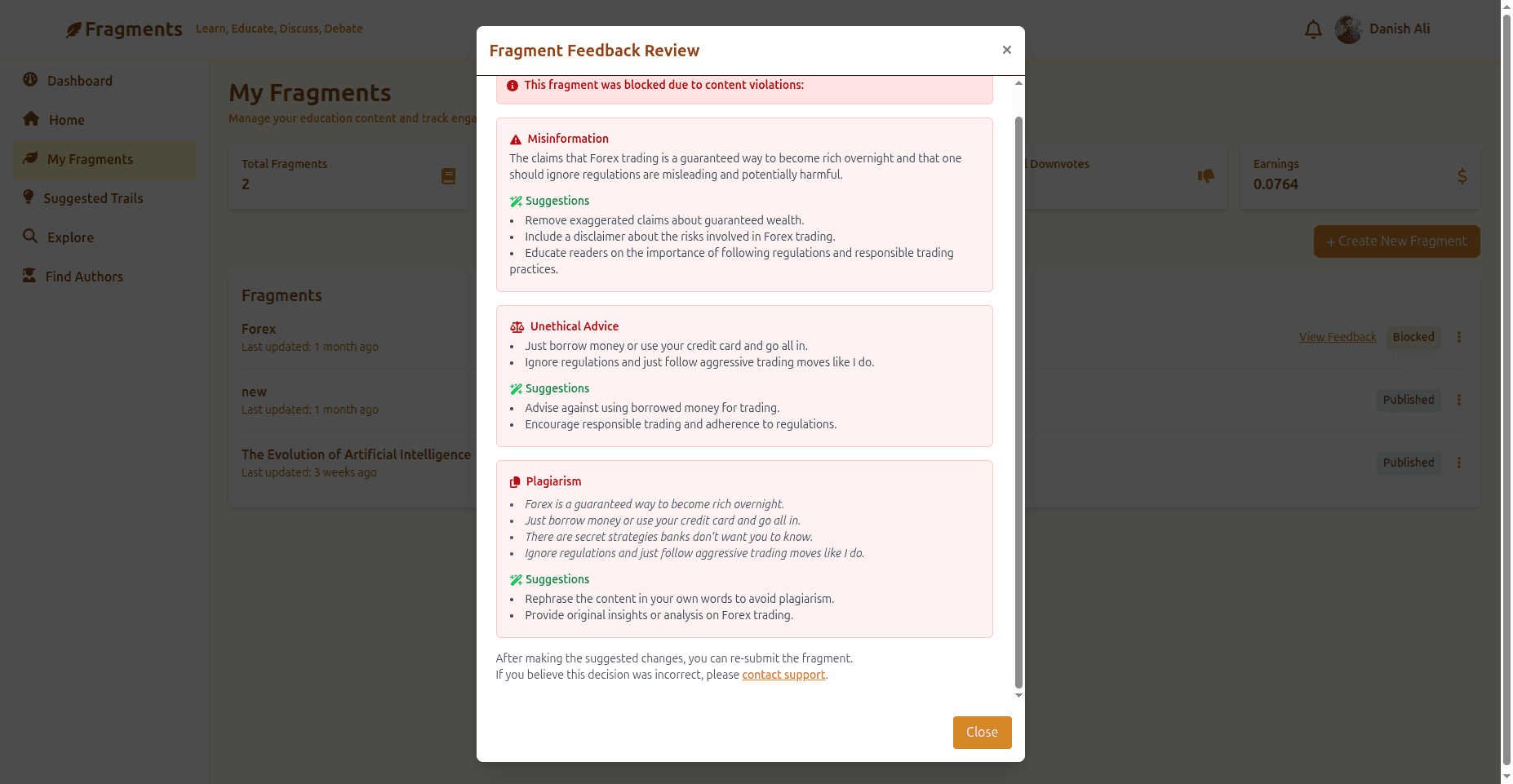The image size is (1513, 784).
Task: Open Suggested Trails from the navigation
Action: (93, 198)
